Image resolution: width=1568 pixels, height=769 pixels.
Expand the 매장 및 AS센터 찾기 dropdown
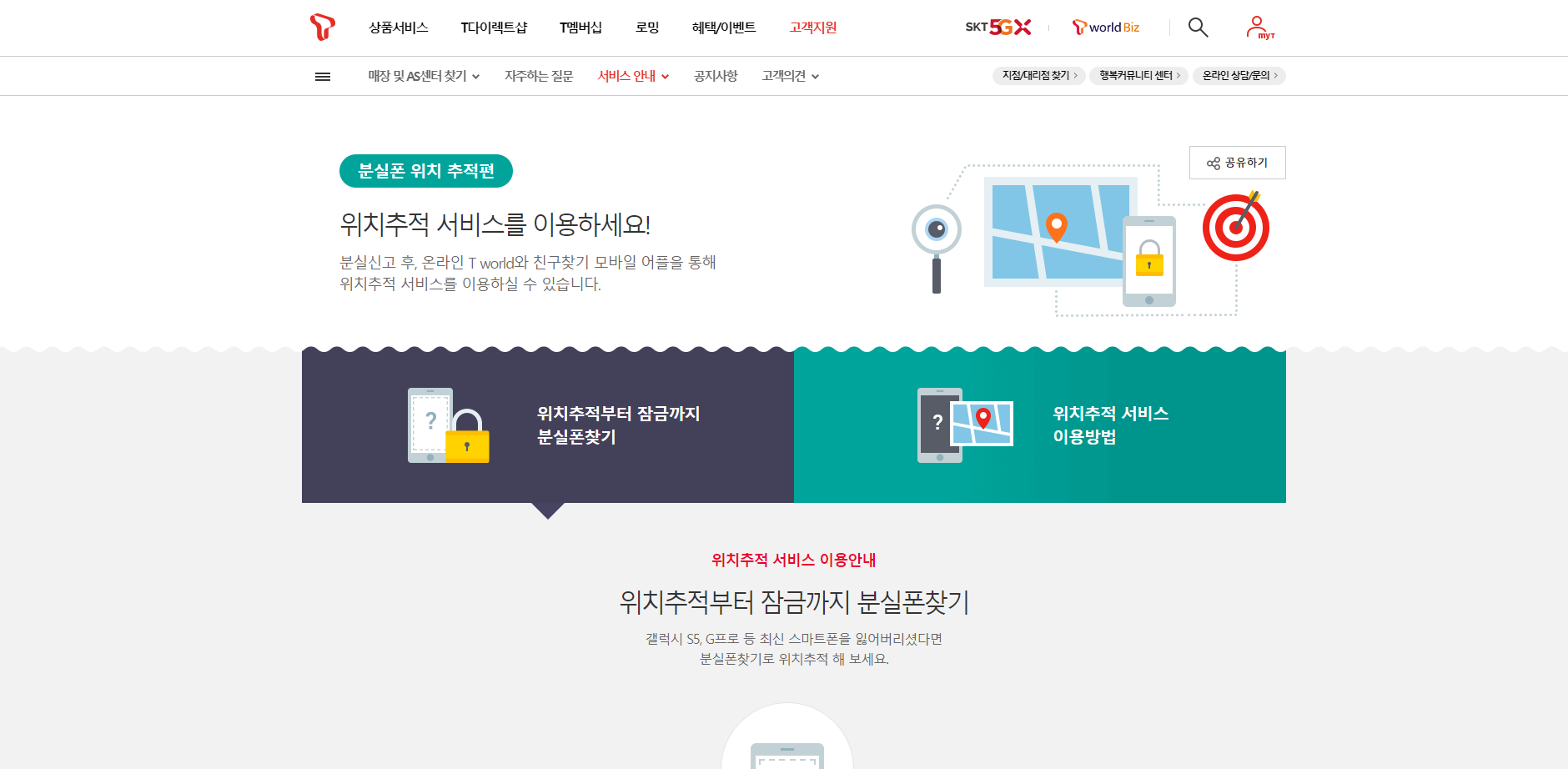coord(424,76)
